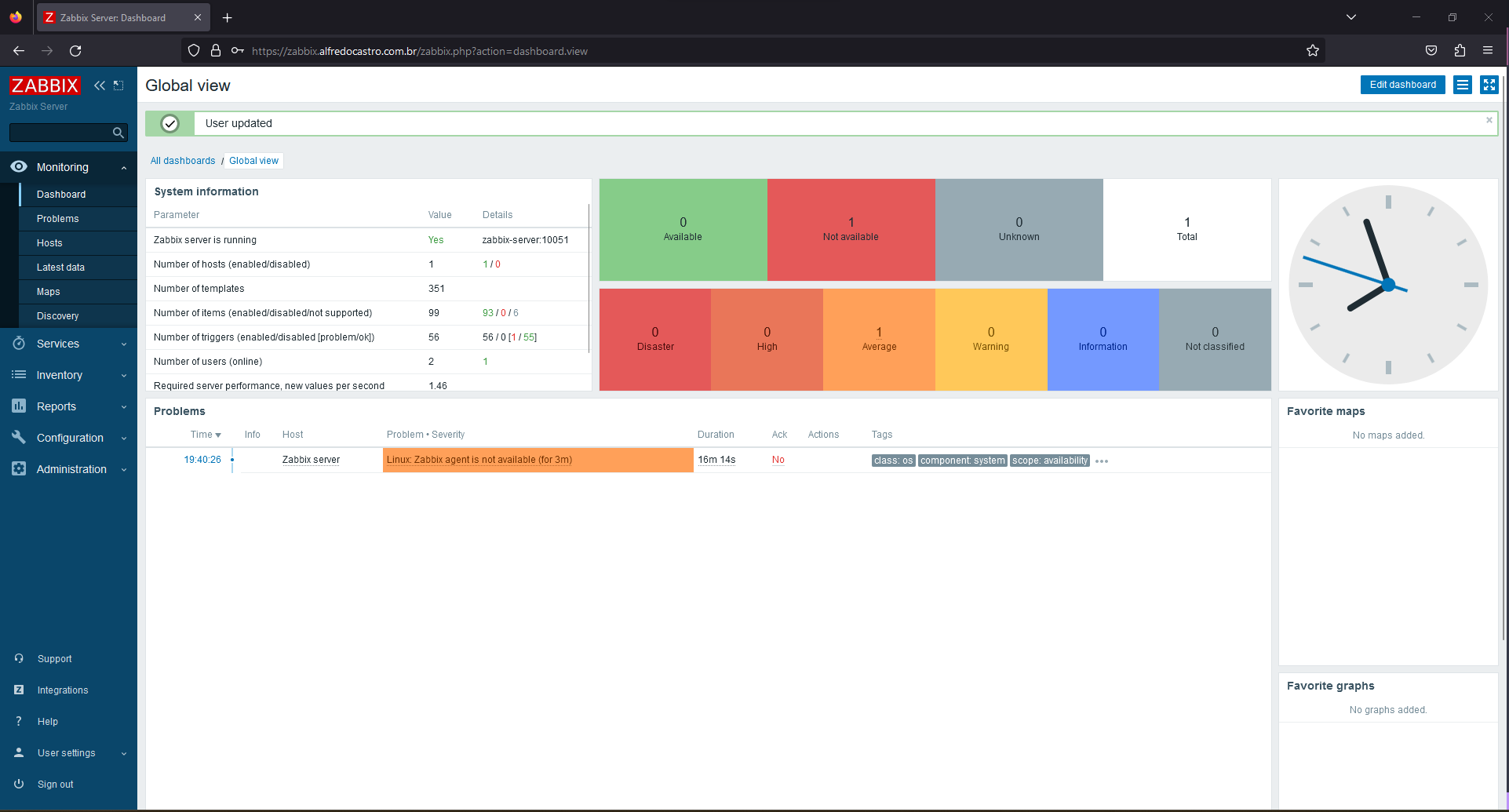Click the Monitoring eye icon
This screenshot has height=812, width=1509.
(x=19, y=167)
